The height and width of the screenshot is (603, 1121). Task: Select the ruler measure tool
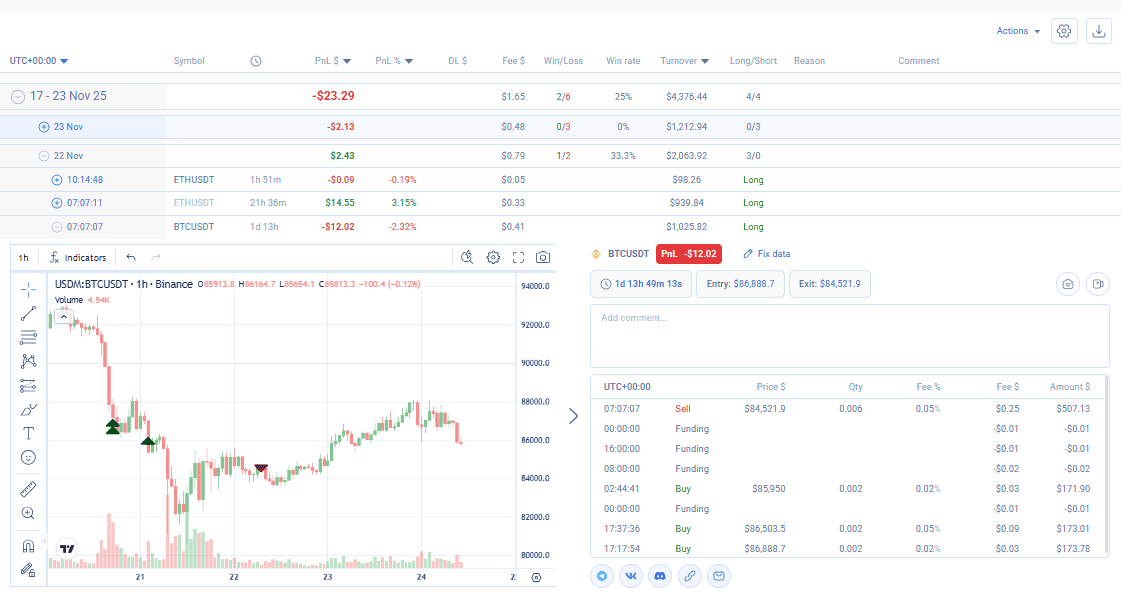pyautogui.click(x=29, y=489)
